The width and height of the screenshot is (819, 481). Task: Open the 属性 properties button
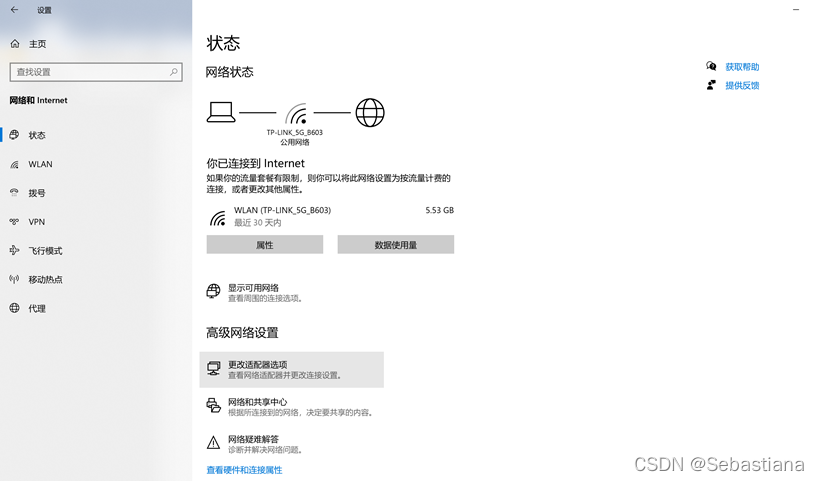pyautogui.click(x=265, y=244)
